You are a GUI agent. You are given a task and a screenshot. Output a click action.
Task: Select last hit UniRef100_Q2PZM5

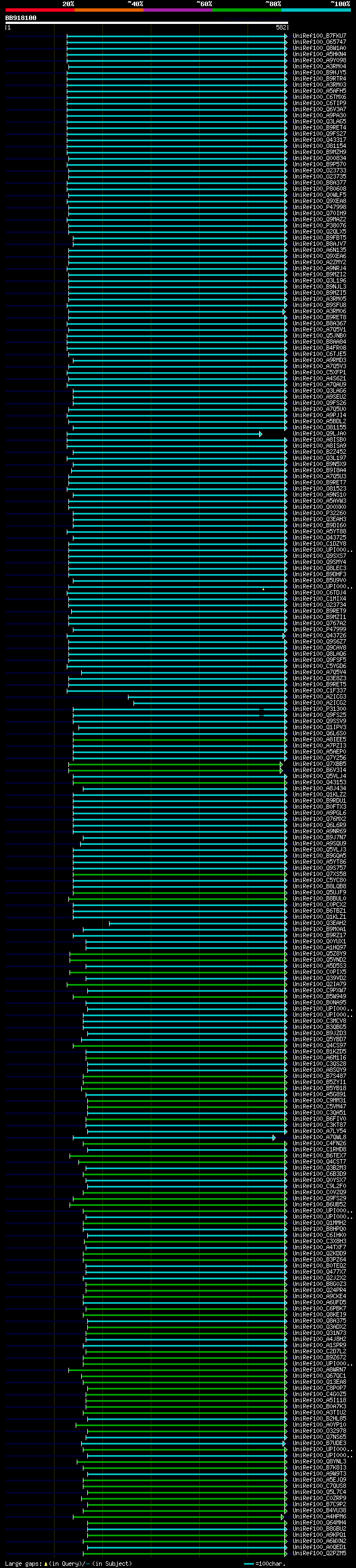[x=319, y=1554]
